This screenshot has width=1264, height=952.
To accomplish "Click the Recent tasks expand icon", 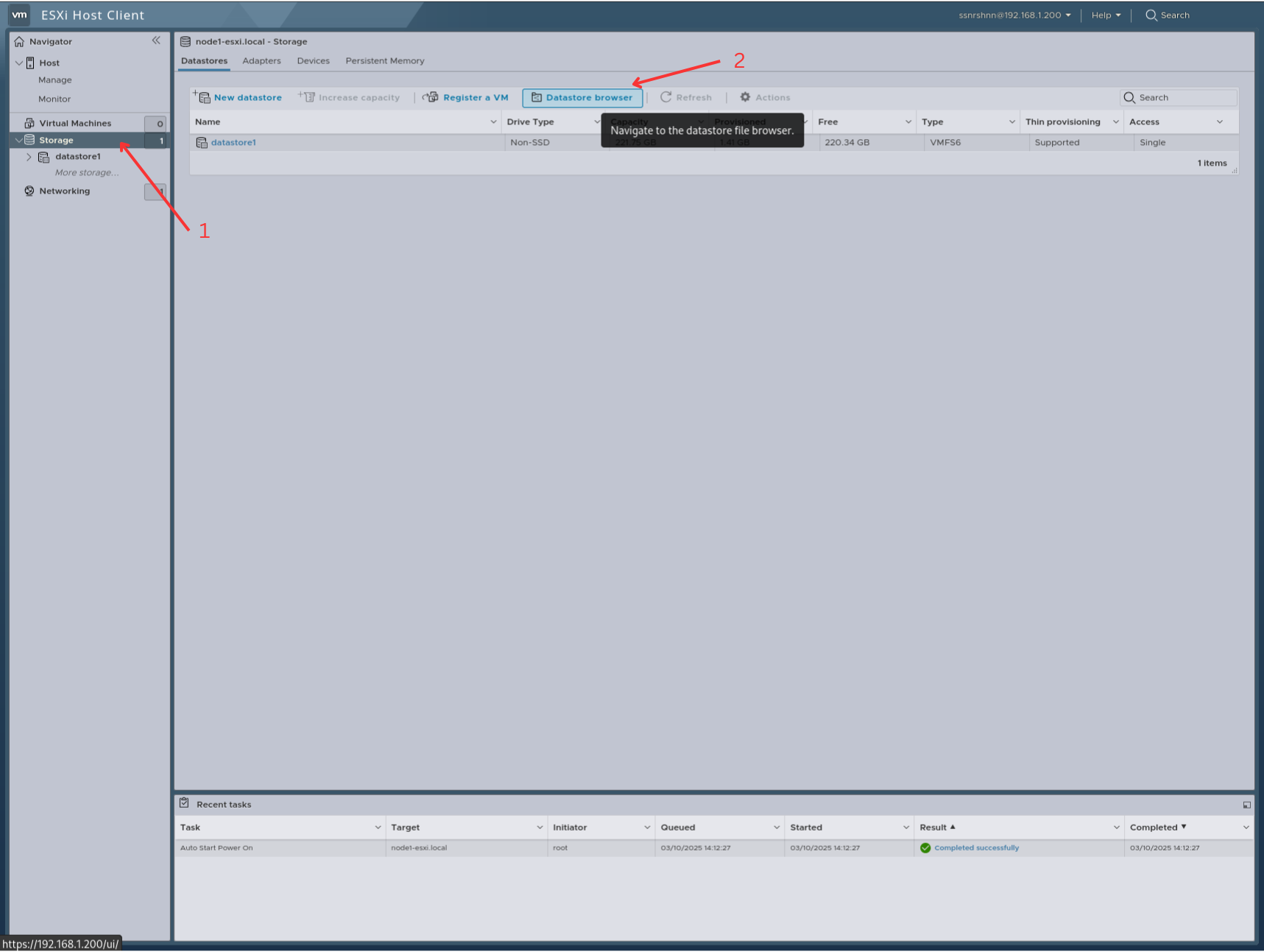I will click(1247, 804).
